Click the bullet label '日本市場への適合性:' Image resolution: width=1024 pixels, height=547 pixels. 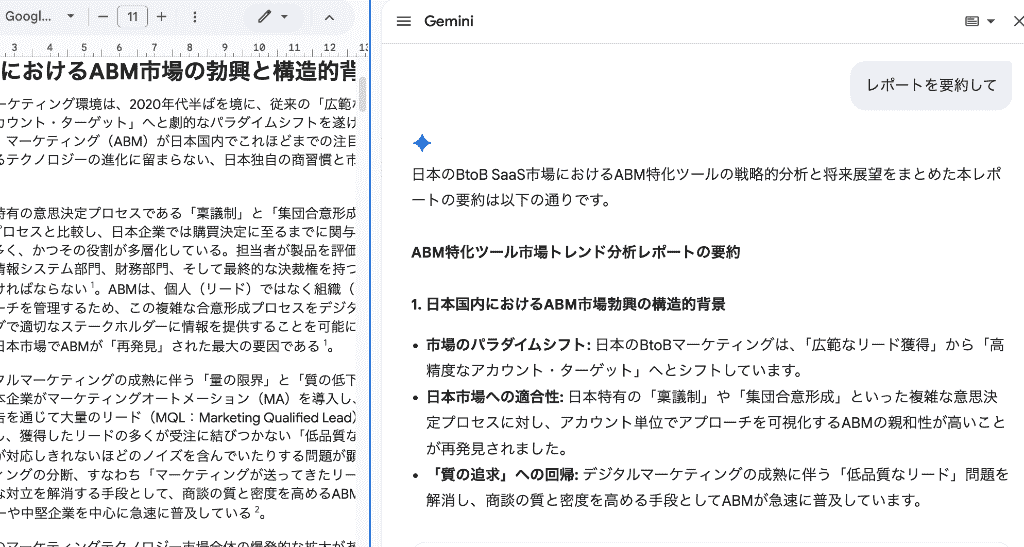(494, 396)
